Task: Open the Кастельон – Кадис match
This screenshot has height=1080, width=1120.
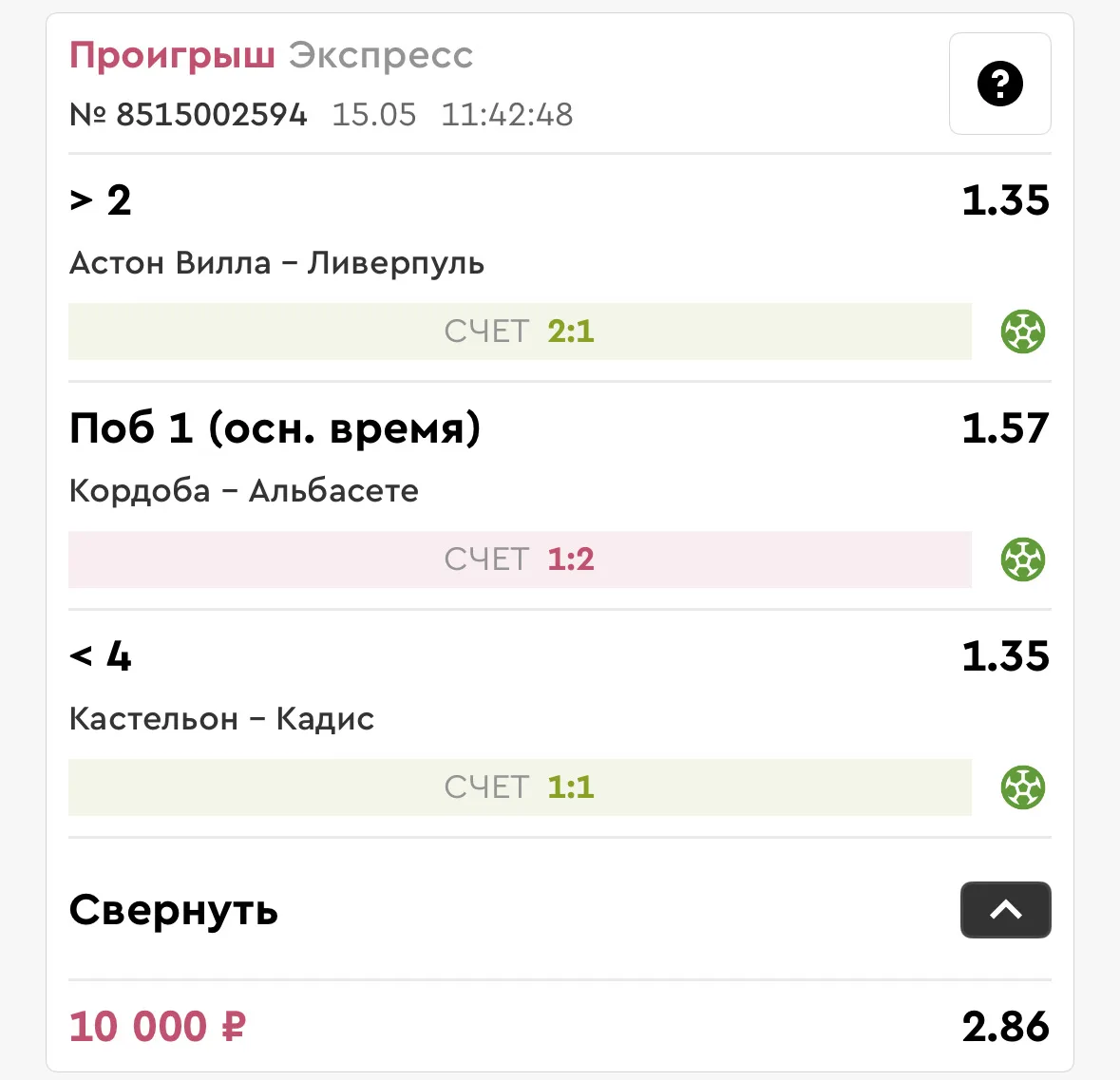Action: [221, 718]
